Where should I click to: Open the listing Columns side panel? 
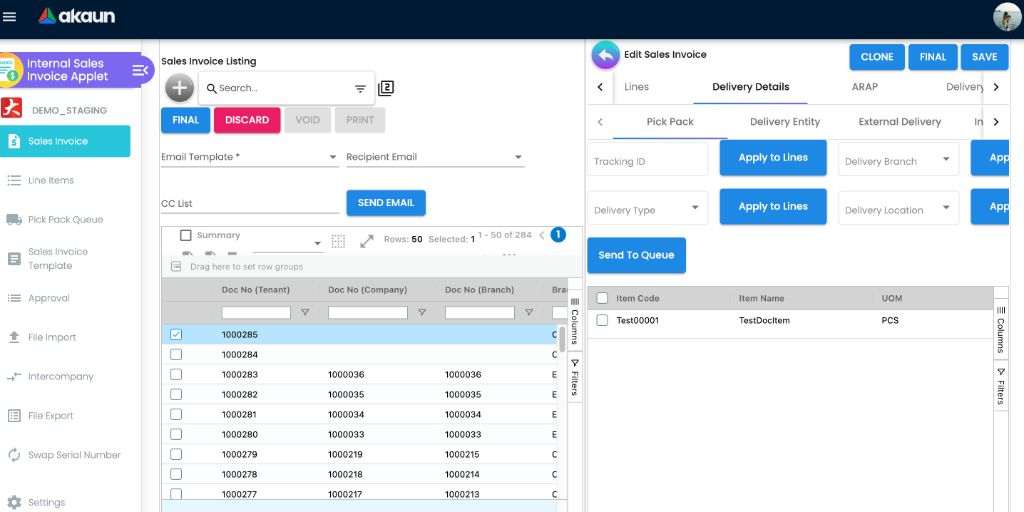click(x=575, y=319)
